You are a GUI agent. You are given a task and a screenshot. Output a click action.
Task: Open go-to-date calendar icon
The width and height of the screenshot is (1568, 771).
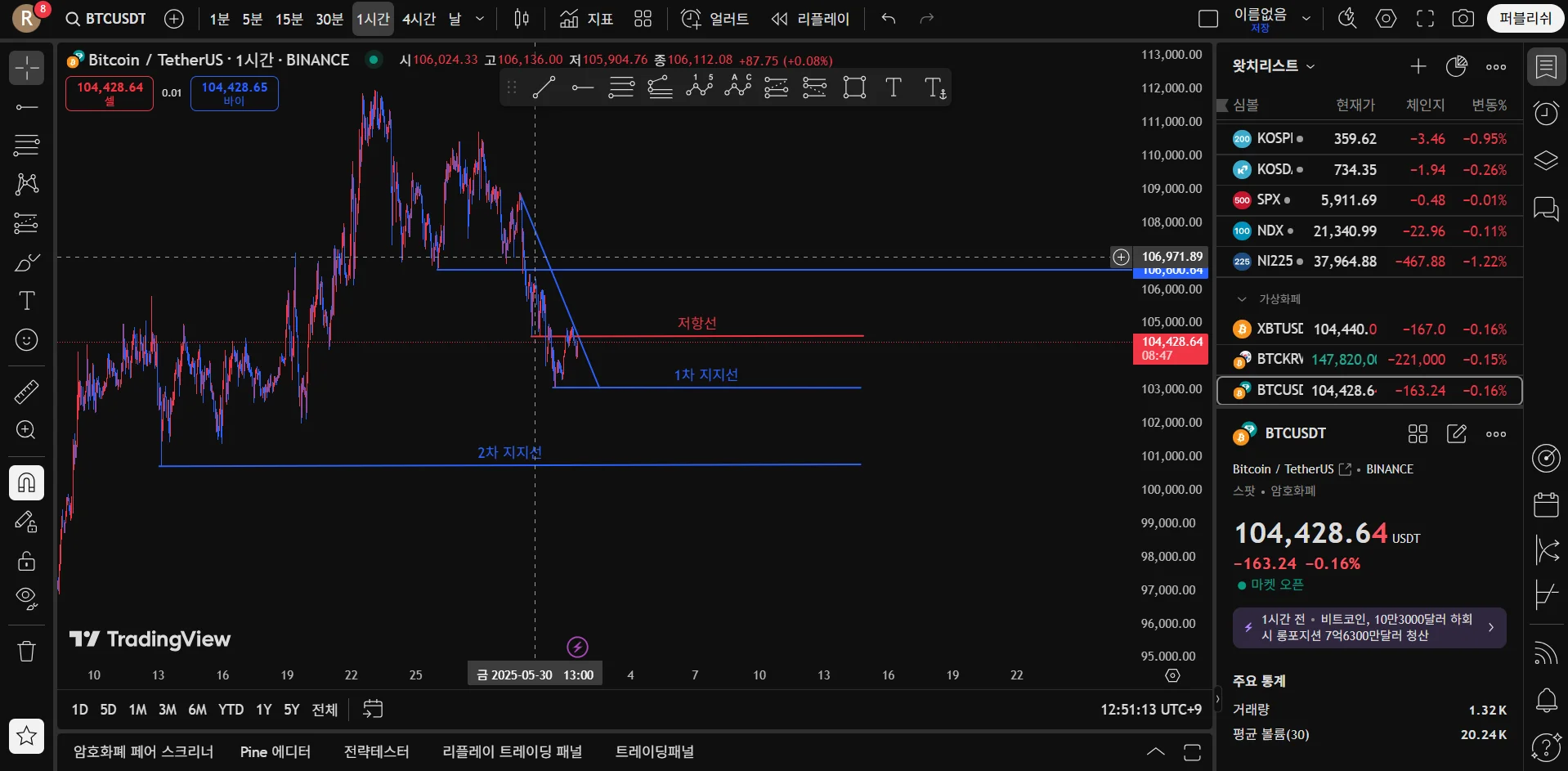click(373, 710)
